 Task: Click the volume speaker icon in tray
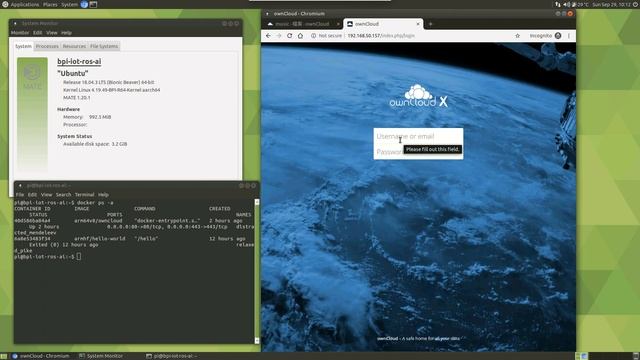567,4
